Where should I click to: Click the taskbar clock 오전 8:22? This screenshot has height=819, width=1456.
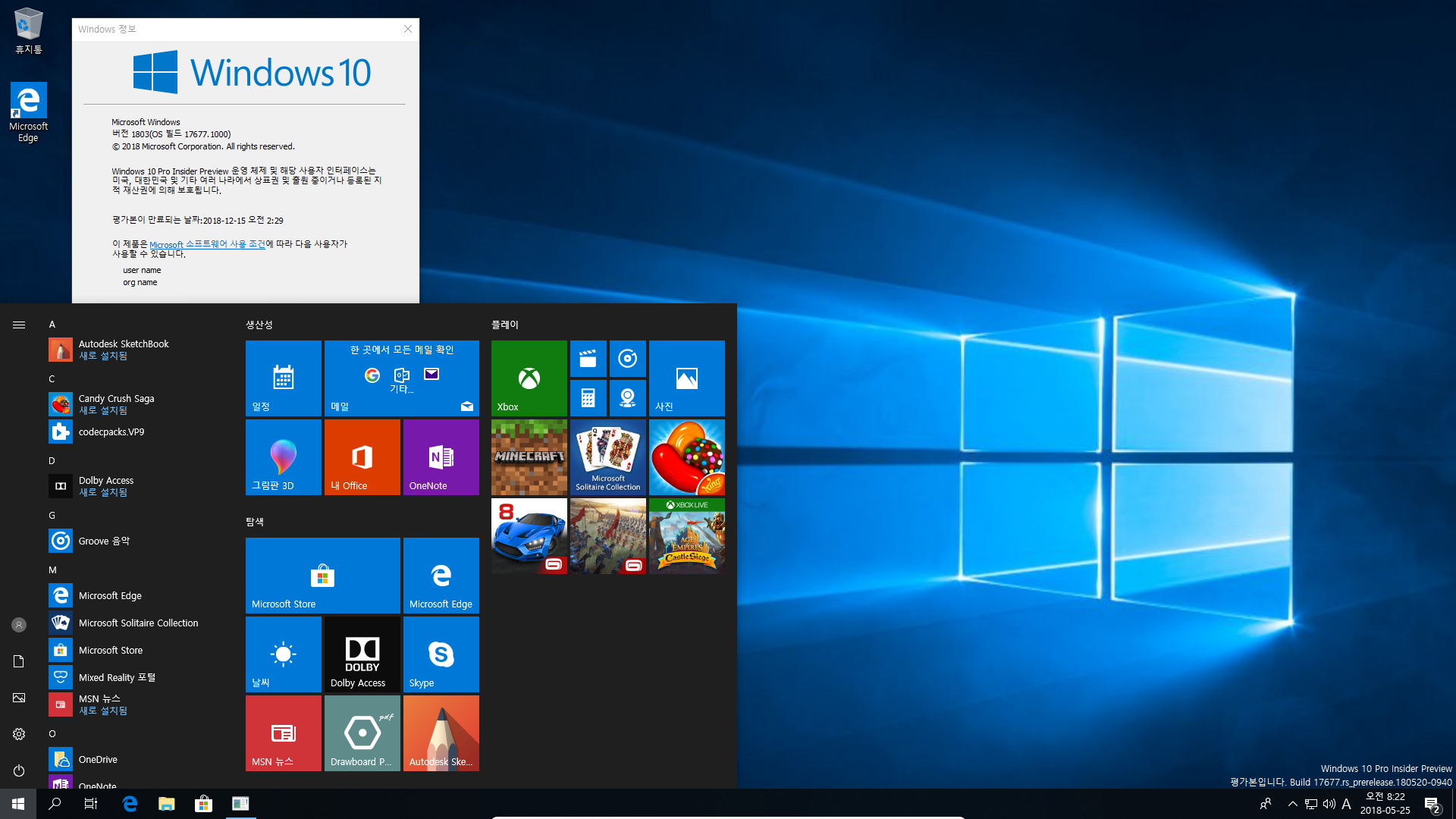[x=1385, y=797]
